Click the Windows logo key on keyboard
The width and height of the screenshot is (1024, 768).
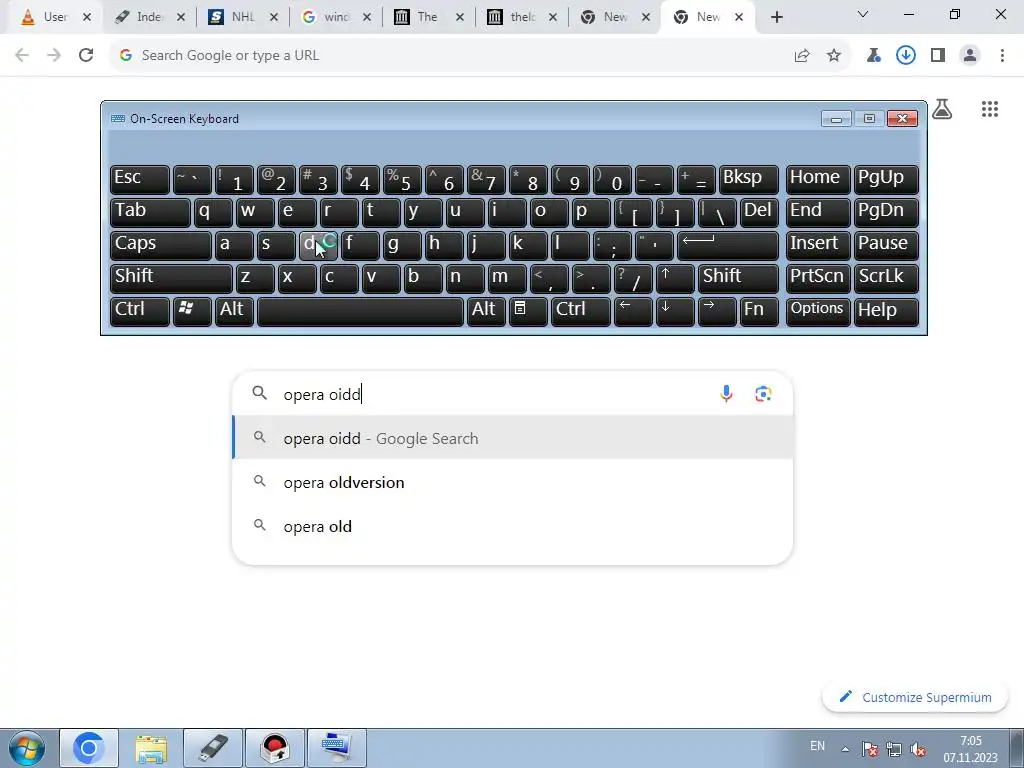(x=192, y=311)
